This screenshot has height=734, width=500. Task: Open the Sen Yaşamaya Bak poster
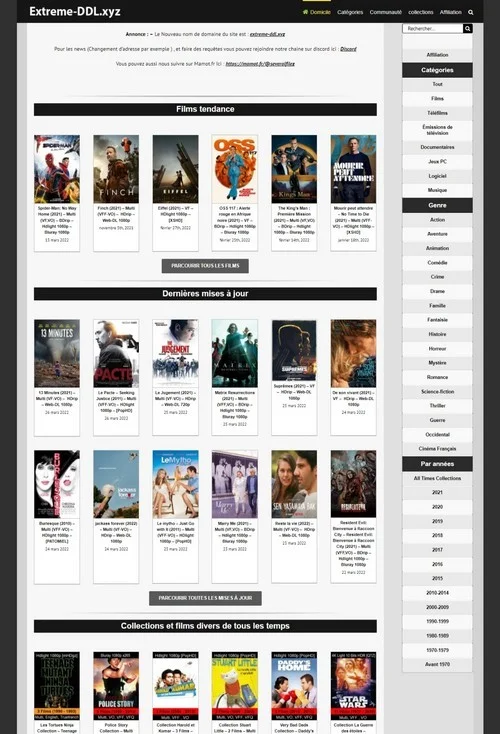point(294,484)
